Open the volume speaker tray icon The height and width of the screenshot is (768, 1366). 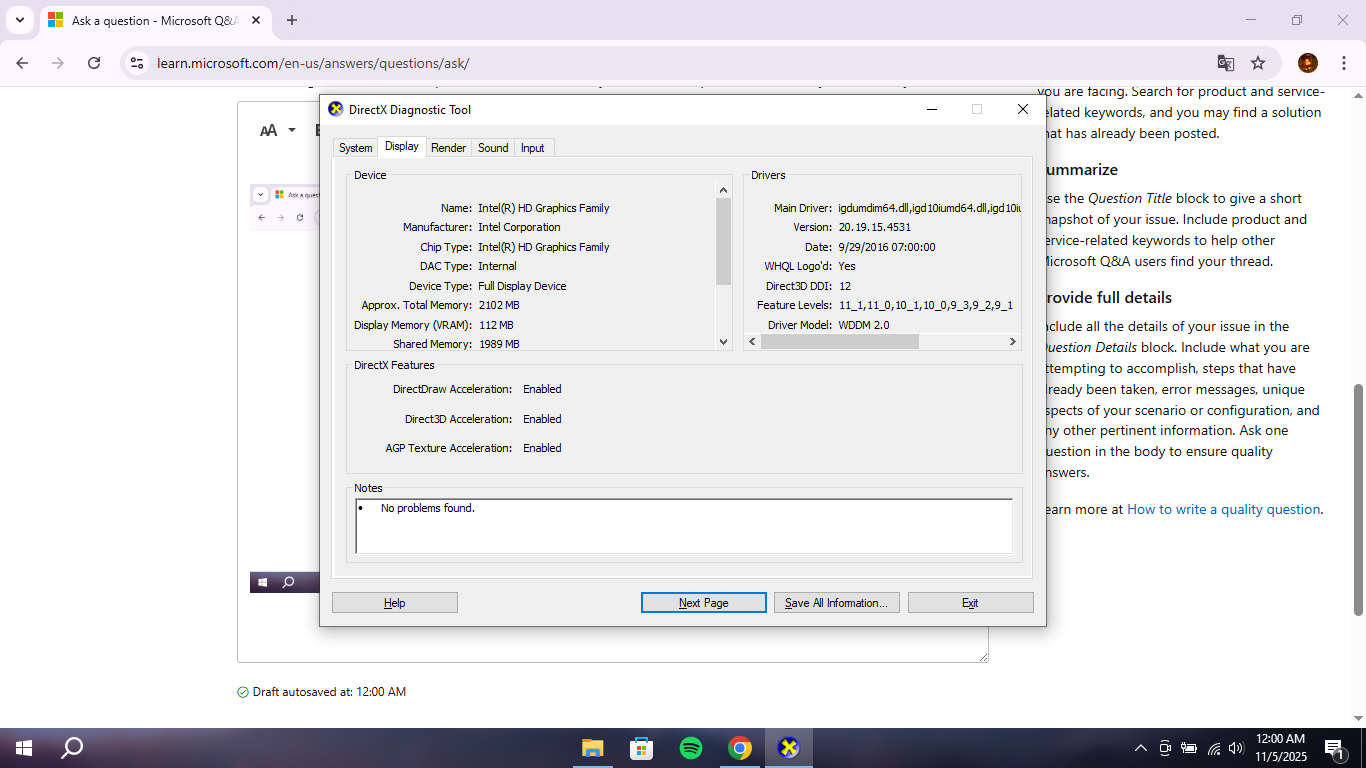[x=1236, y=748]
